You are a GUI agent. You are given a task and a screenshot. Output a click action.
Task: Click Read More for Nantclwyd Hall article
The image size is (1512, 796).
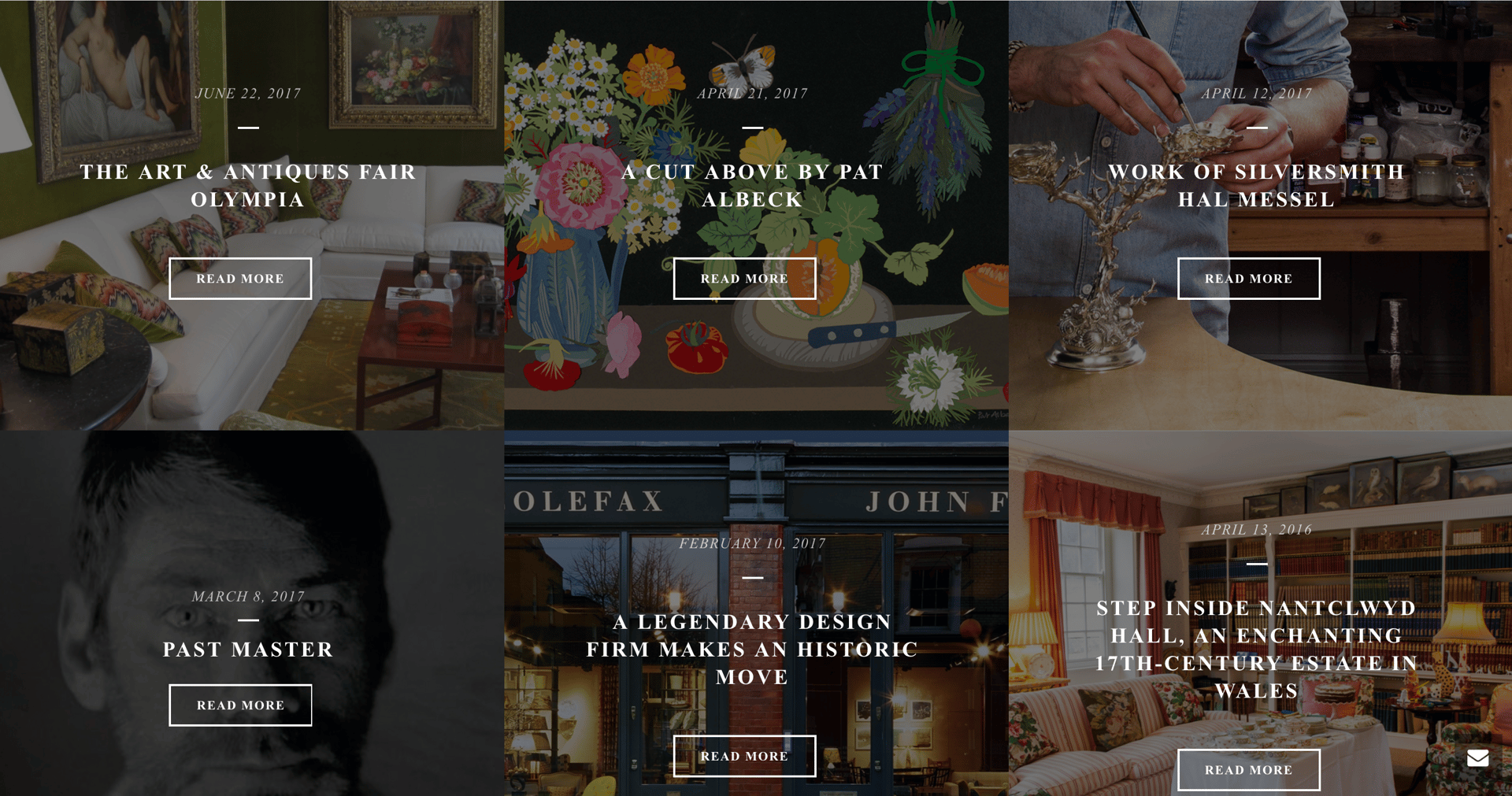click(x=1248, y=770)
